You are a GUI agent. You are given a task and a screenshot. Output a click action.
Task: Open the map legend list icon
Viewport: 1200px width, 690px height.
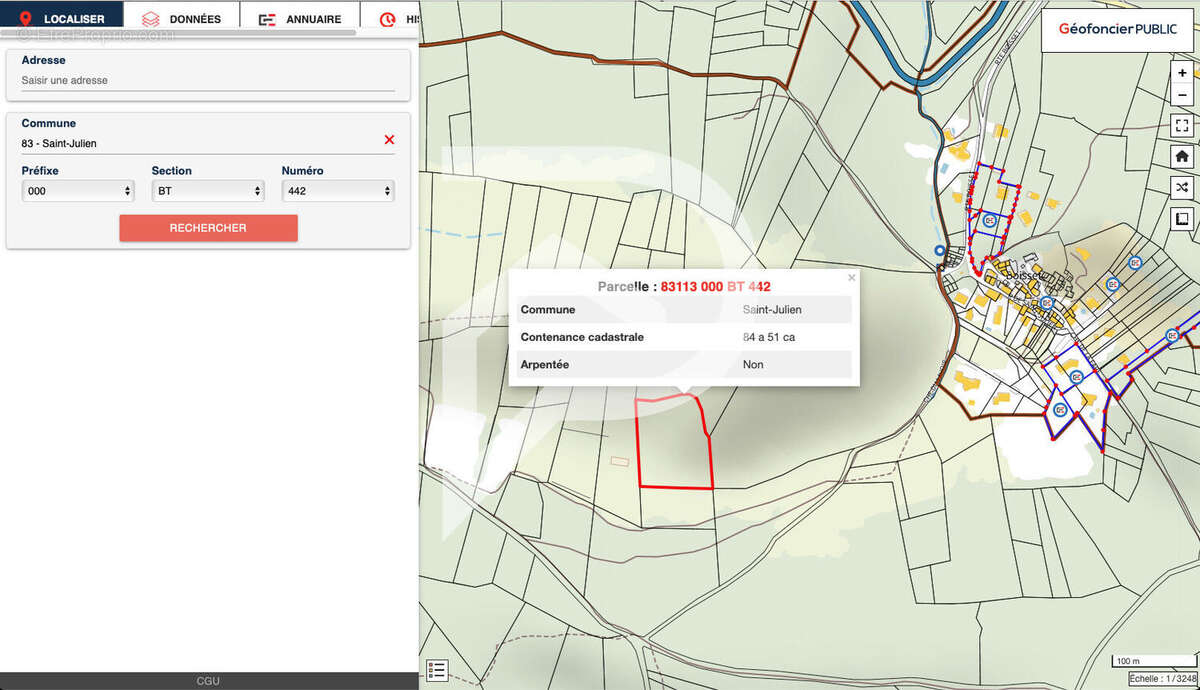pyautogui.click(x=437, y=670)
